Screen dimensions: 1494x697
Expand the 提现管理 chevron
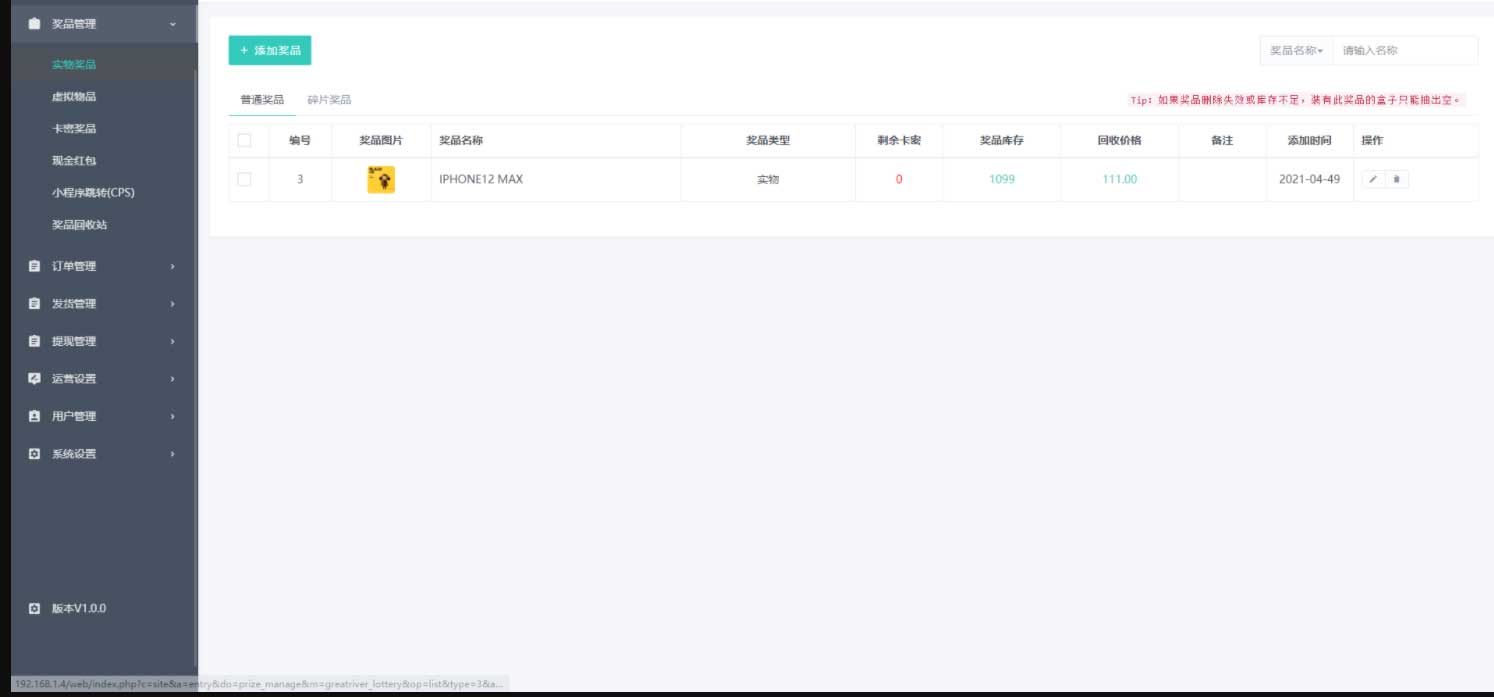click(x=173, y=341)
